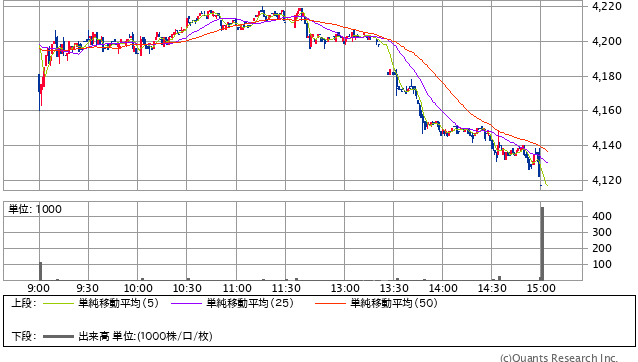Click the 10:00 time axis label
The height and width of the screenshot is (362, 638).
tap(138, 288)
